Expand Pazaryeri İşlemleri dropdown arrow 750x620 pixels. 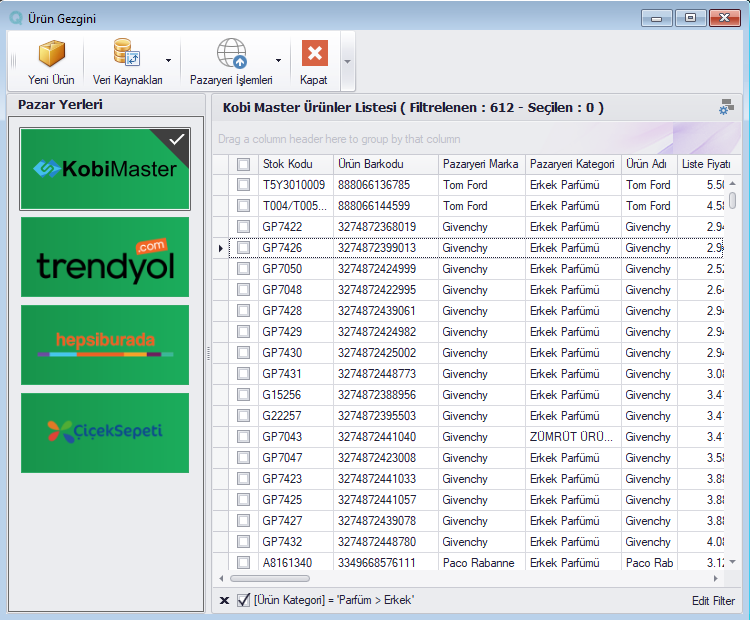[278, 60]
